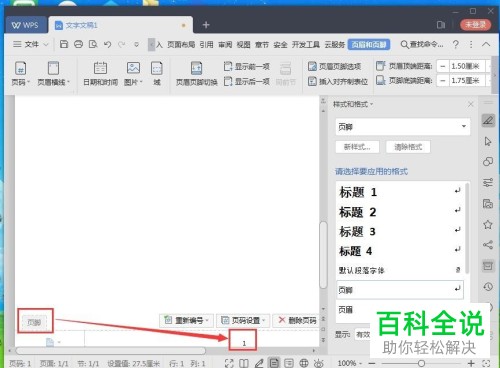The height and width of the screenshot is (368, 500).
Task: Click the 删除页码 button
Action: pyautogui.click(x=296, y=321)
